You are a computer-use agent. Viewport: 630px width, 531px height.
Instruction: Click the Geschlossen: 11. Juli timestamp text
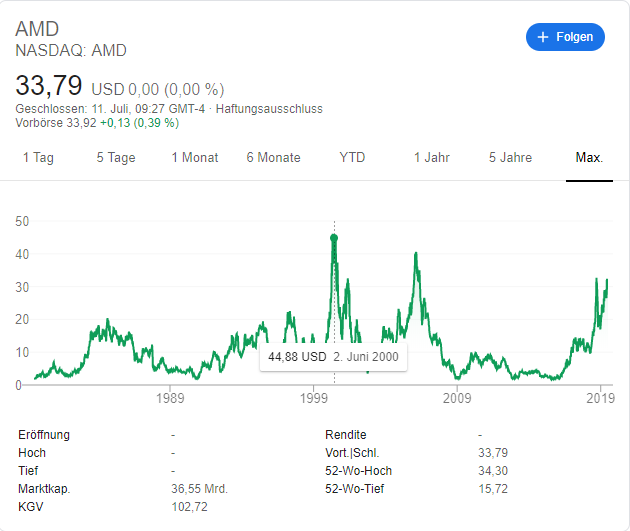110,109
